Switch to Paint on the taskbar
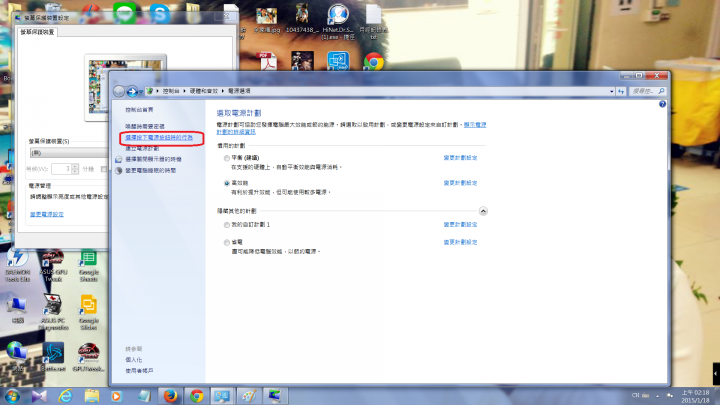720x405 pixels. 249,396
